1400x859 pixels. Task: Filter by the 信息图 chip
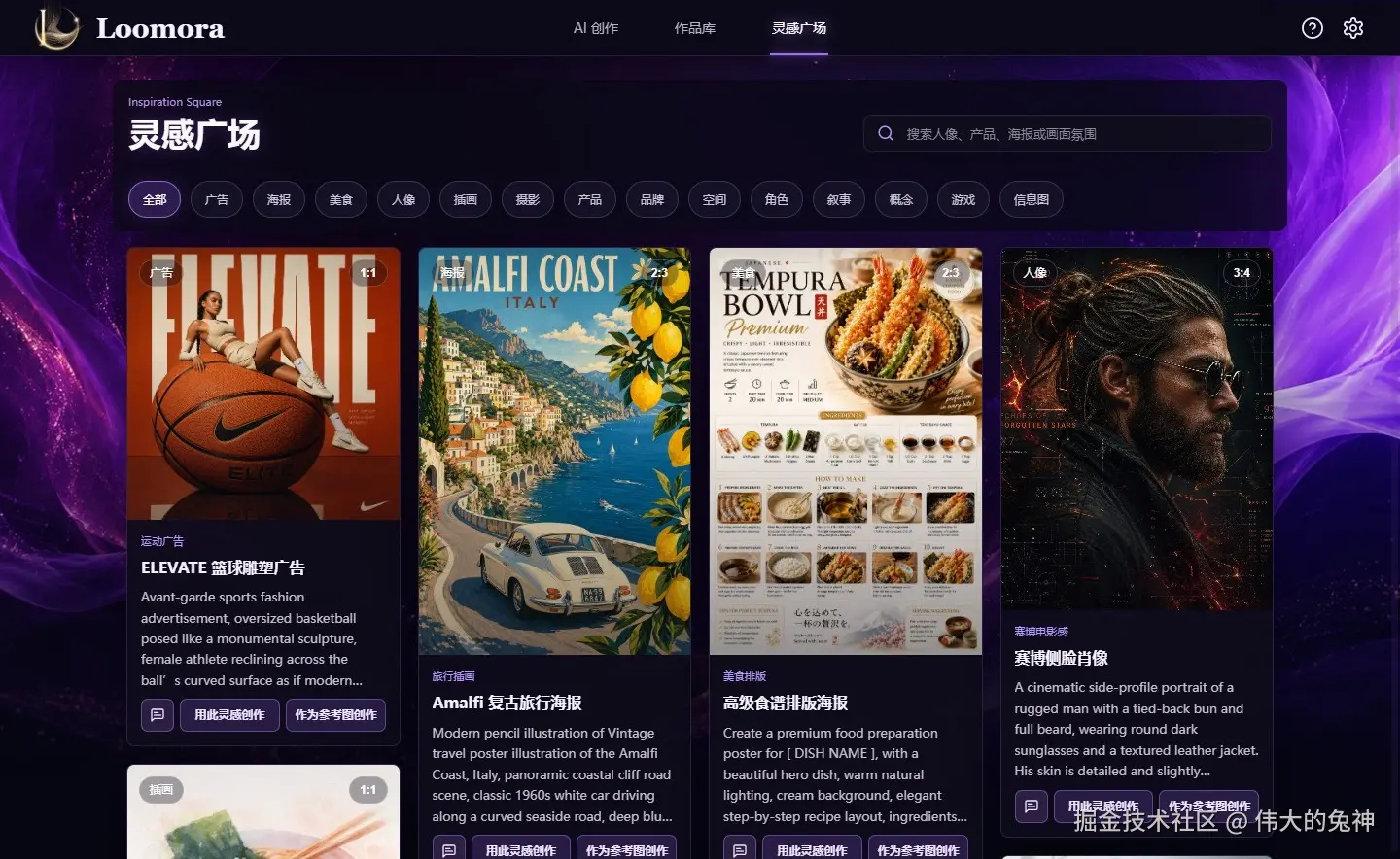(x=1032, y=199)
